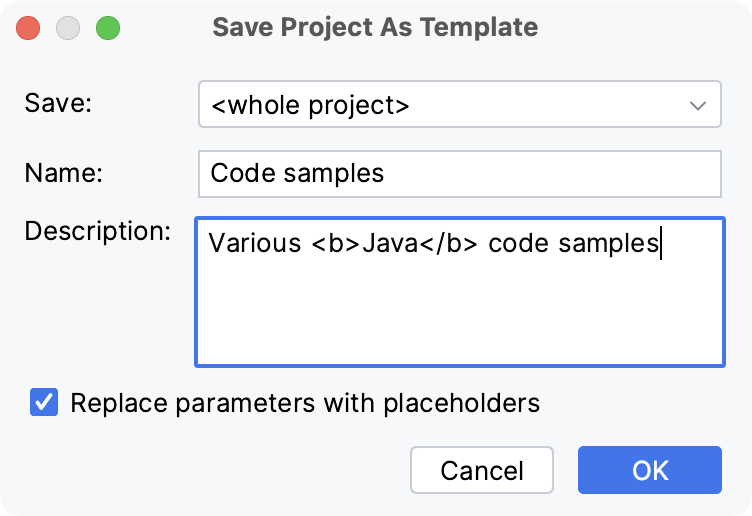Viewport: 752px width, 516px height.
Task: Select the <whole project> option text
Action: point(309,106)
